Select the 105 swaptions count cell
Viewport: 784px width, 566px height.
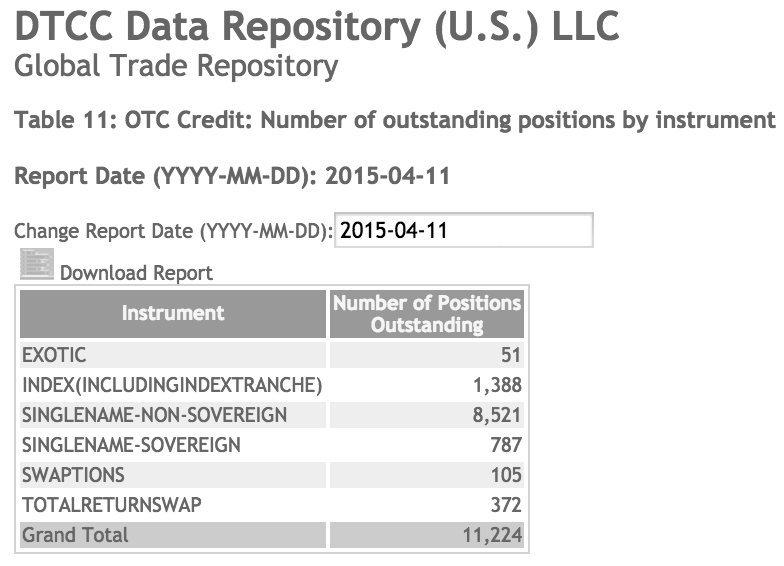pyautogui.click(x=426, y=475)
